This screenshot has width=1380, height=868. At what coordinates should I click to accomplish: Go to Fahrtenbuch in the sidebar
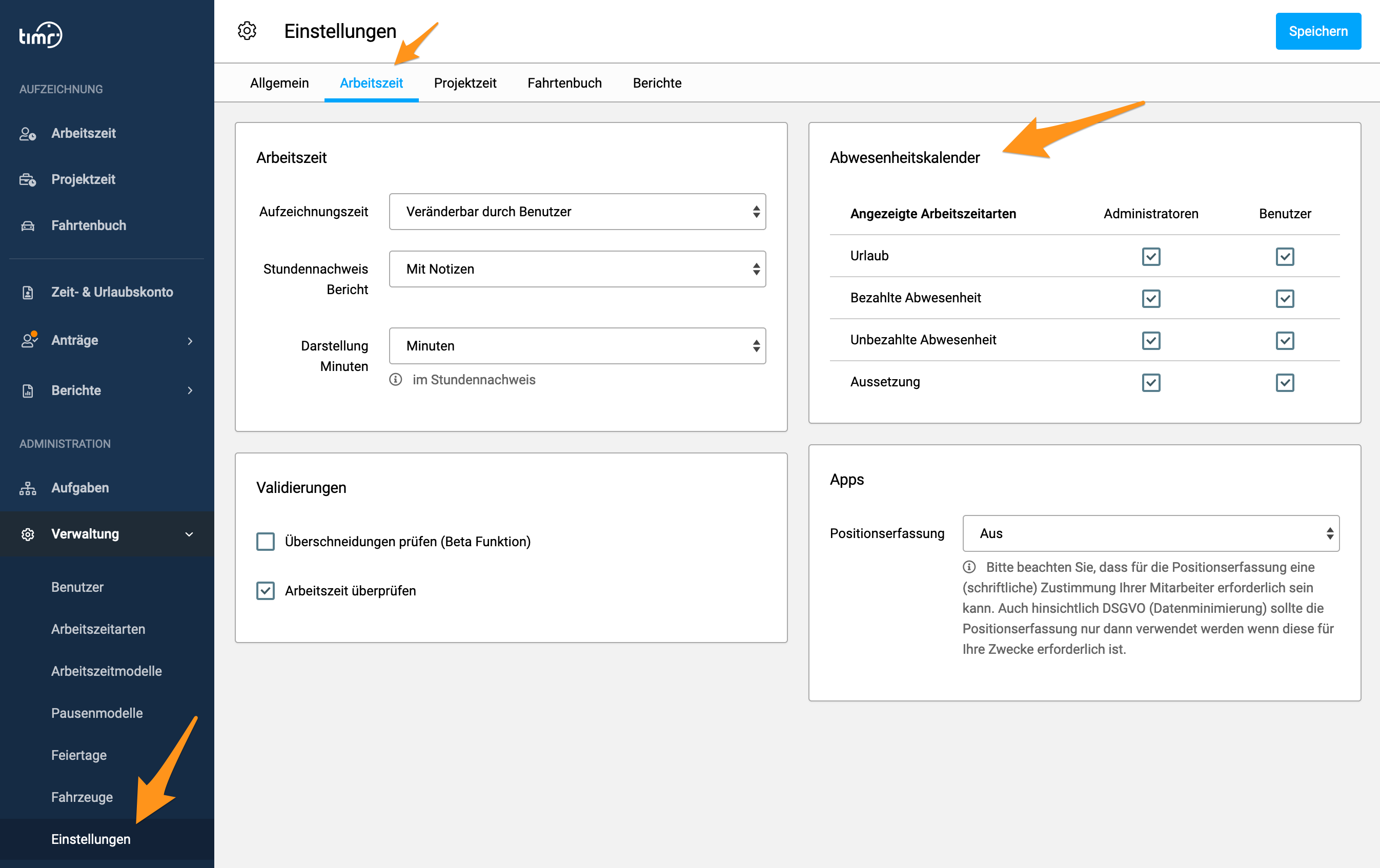(88, 226)
